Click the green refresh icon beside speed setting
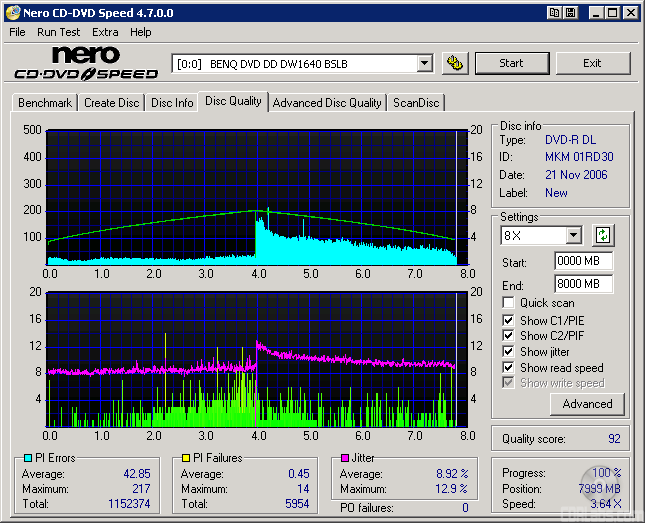The width and height of the screenshot is (645, 523). 602,236
